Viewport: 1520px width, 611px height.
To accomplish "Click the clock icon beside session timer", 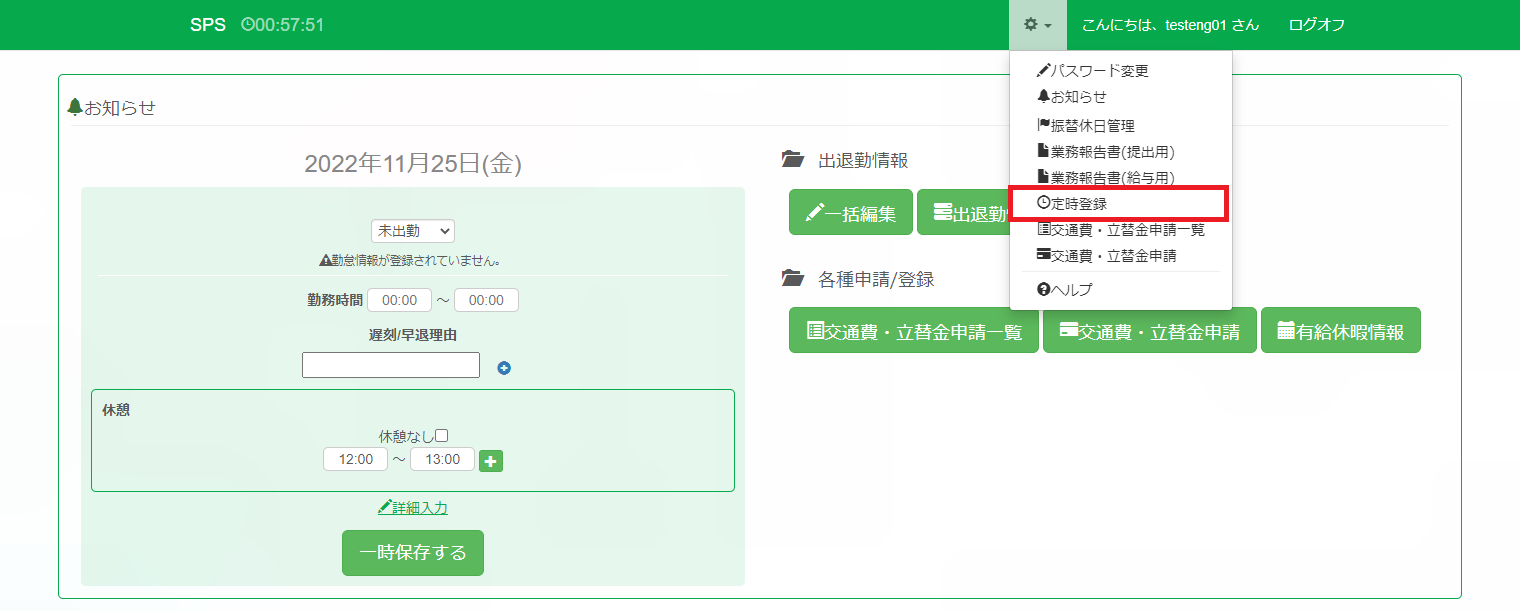I will pyautogui.click(x=247, y=25).
